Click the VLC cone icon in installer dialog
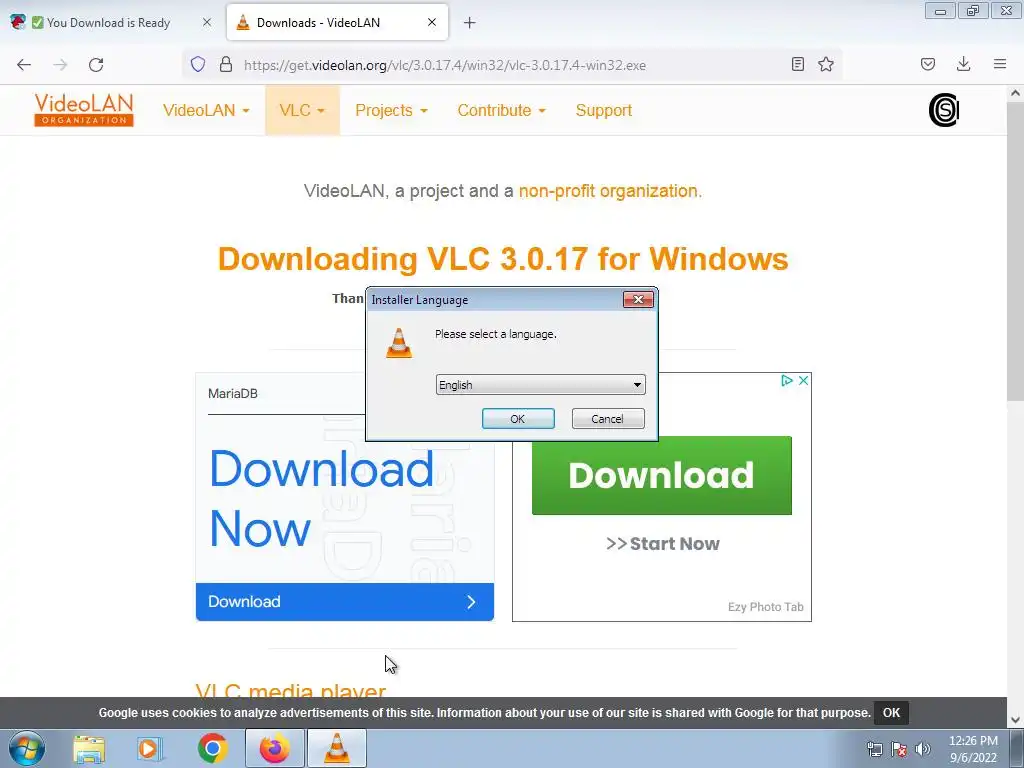The width and height of the screenshot is (1024, 768). pyautogui.click(x=399, y=343)
